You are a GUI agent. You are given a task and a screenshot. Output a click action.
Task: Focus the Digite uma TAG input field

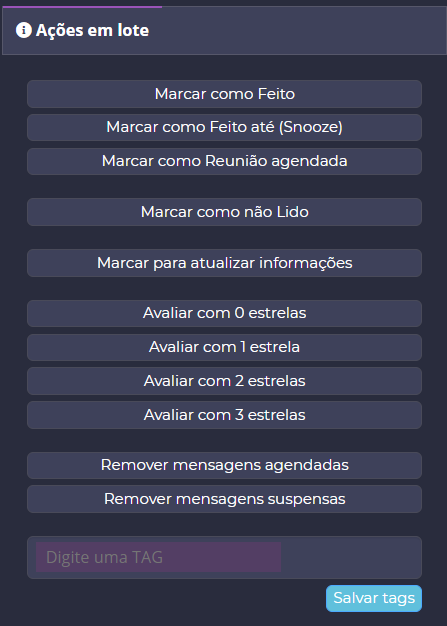158,557
